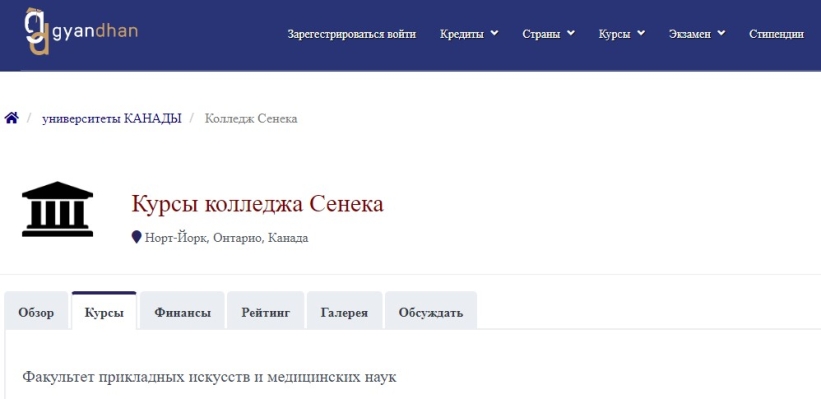The height and width of the screenshot is (399, 821).
Task: Open the Курсы navigation dropdown
Action: 622,34
